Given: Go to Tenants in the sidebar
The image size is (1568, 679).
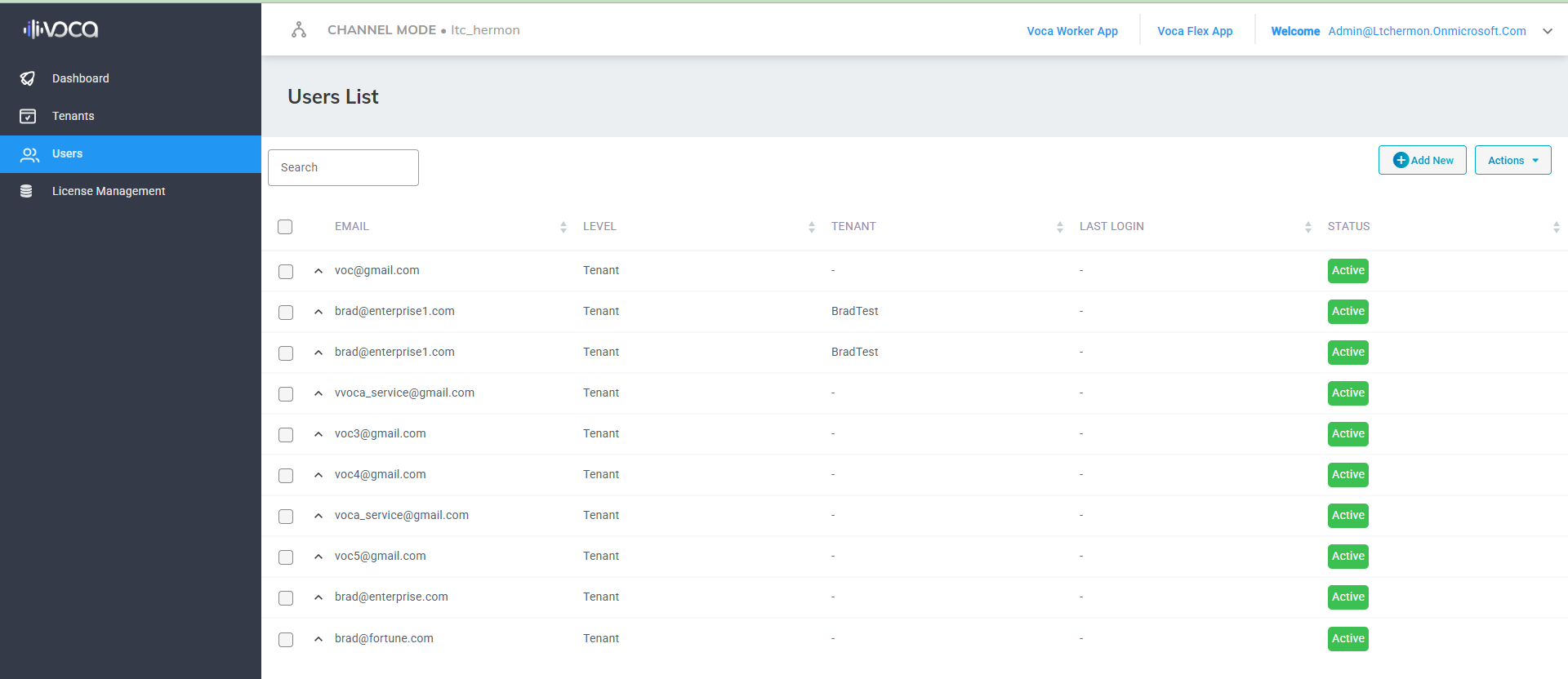Looking at the screenshot, I should coord(73,116).
